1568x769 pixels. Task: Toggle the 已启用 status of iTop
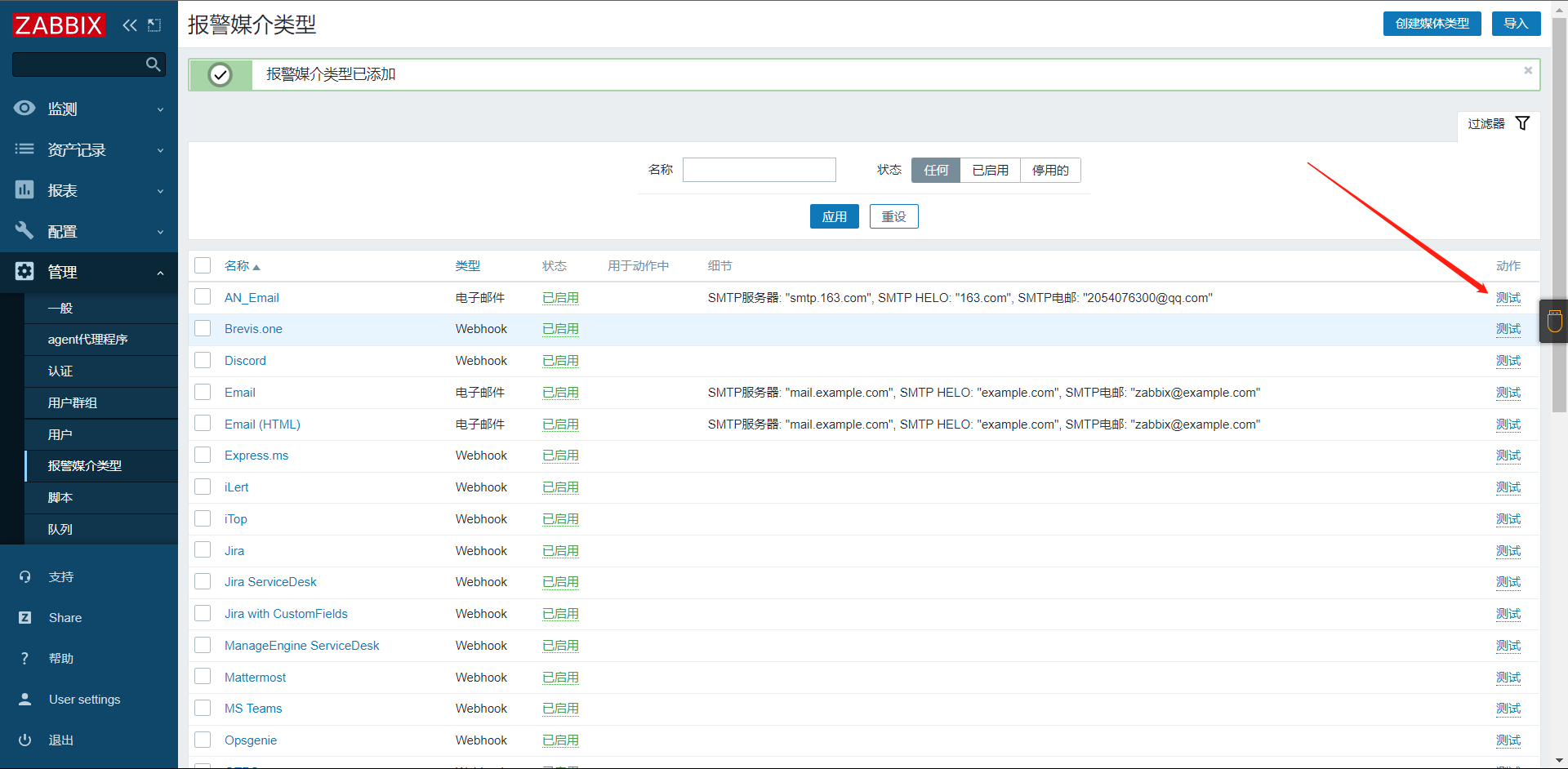560,519
